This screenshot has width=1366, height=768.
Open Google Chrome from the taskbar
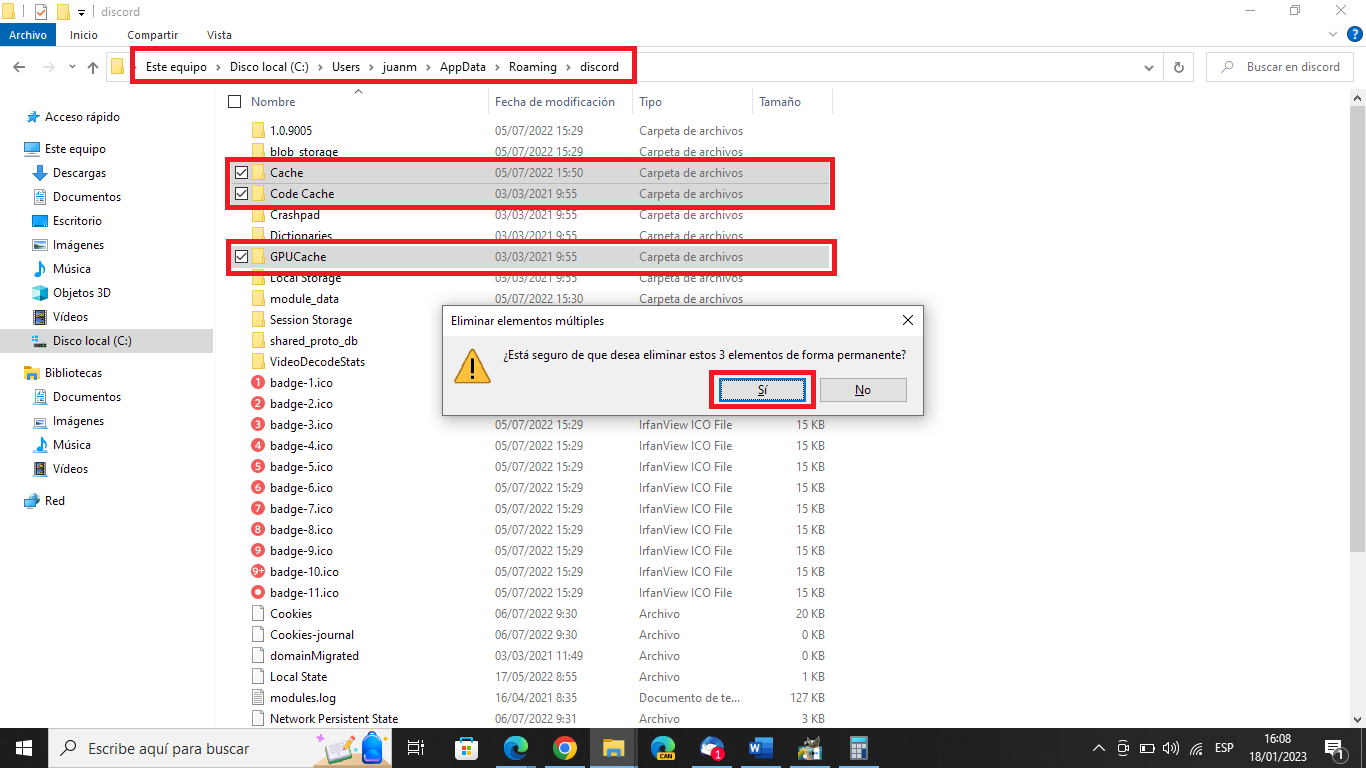tap(565, 747)
